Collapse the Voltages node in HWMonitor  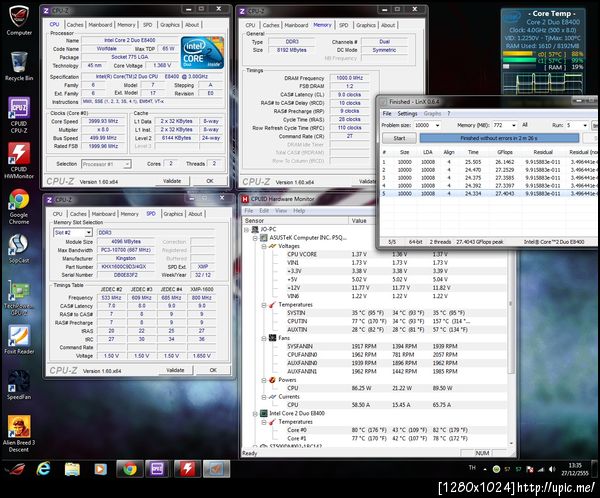pos(264,246)
